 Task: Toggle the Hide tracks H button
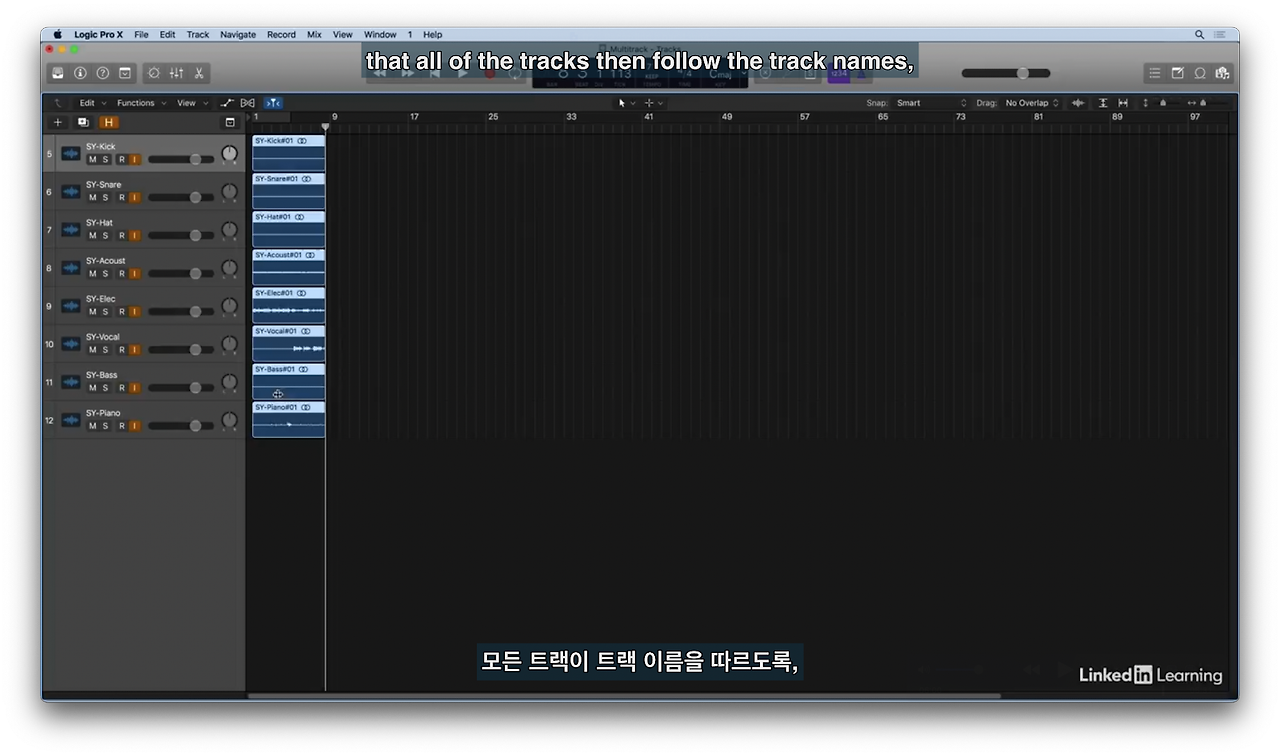pyautogui.click(x=108, y=122)
